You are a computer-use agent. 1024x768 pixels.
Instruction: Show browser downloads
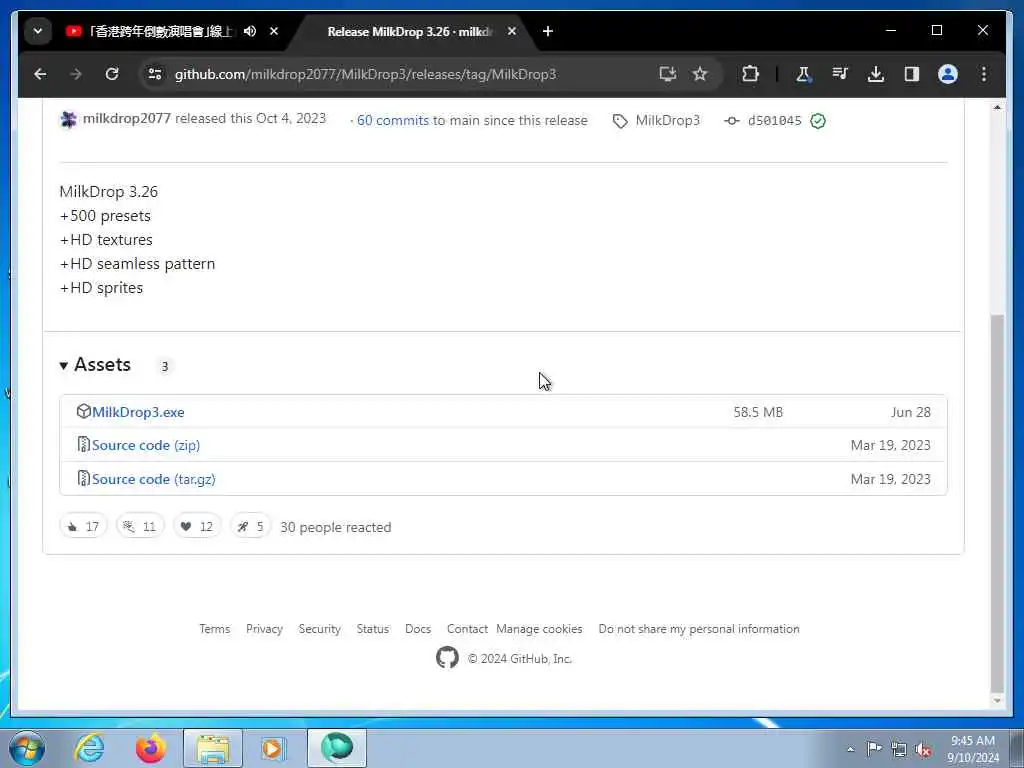click(876, 74)
